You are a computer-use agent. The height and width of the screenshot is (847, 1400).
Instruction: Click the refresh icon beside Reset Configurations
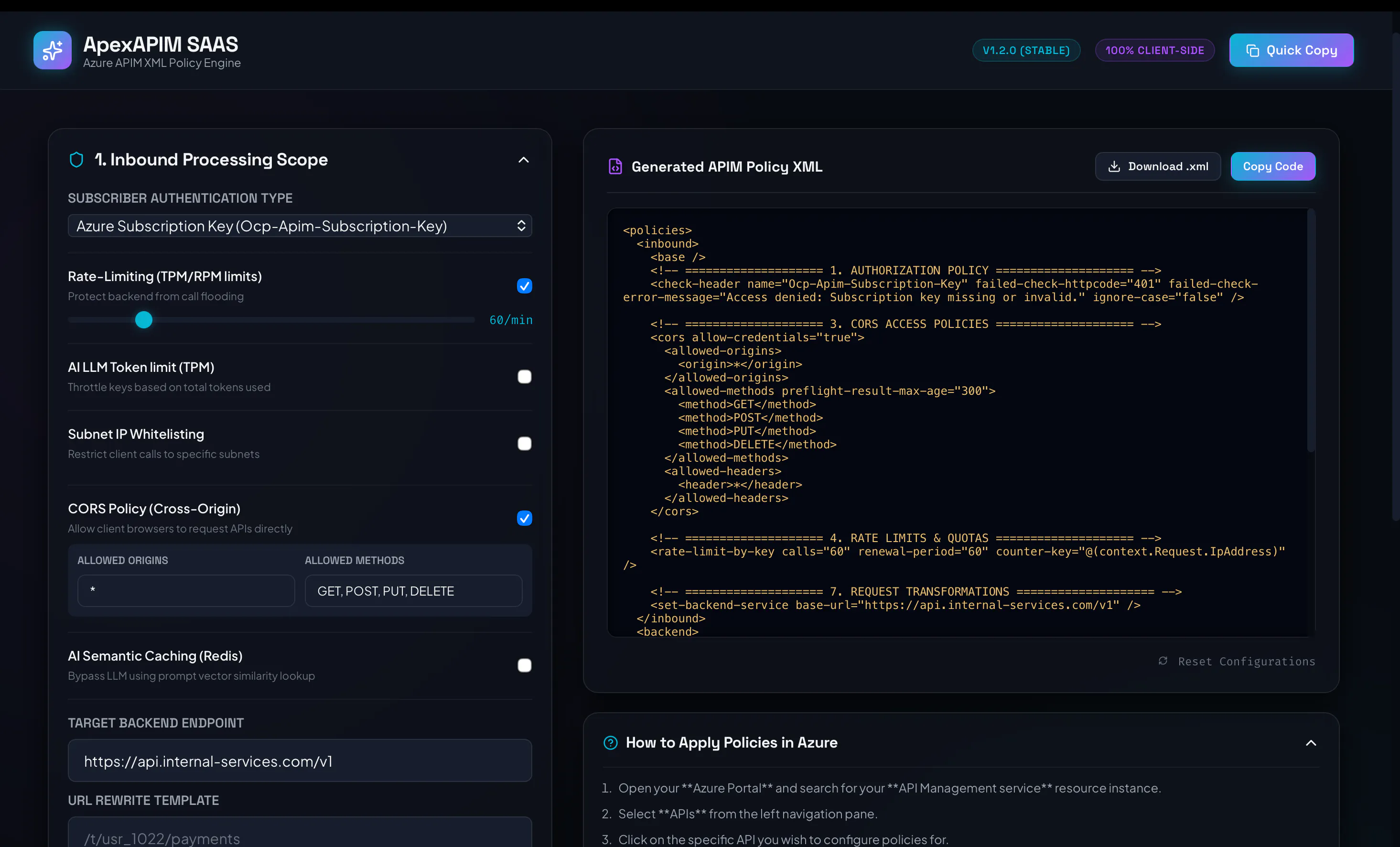1163,661
